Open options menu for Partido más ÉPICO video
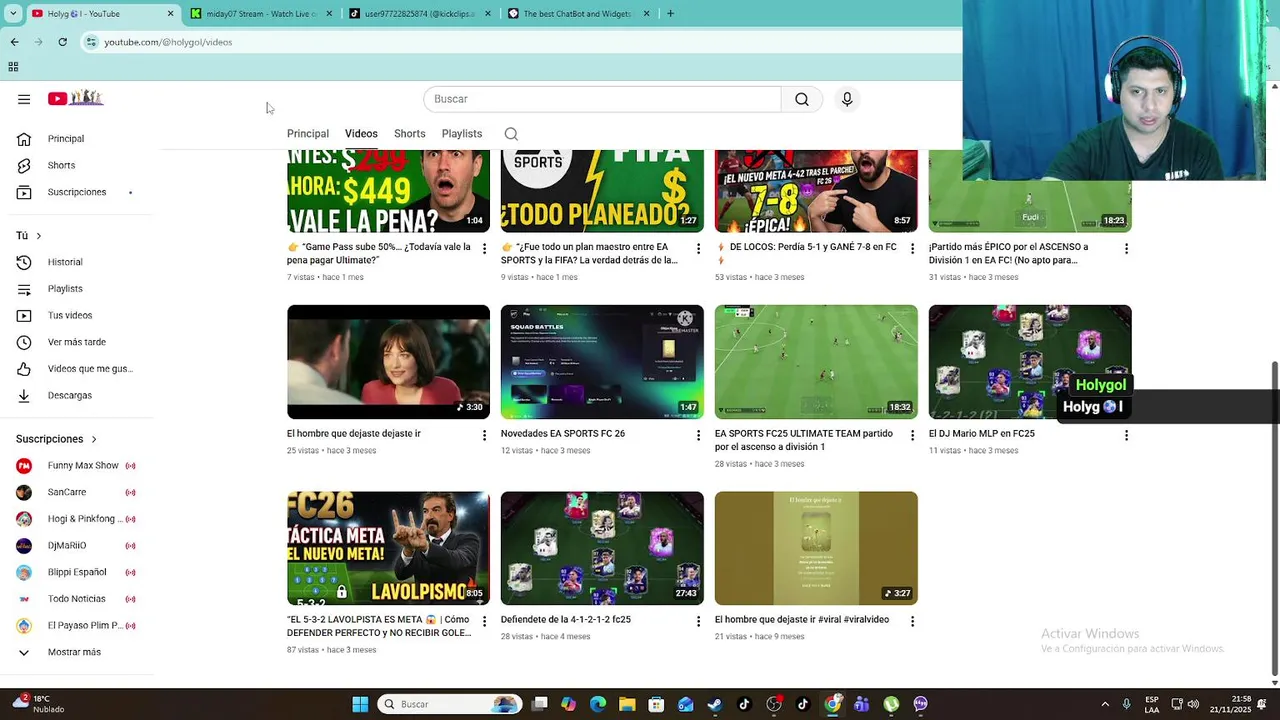Viewport: 1280px width, 720px height. click(x=1126, y=248)
